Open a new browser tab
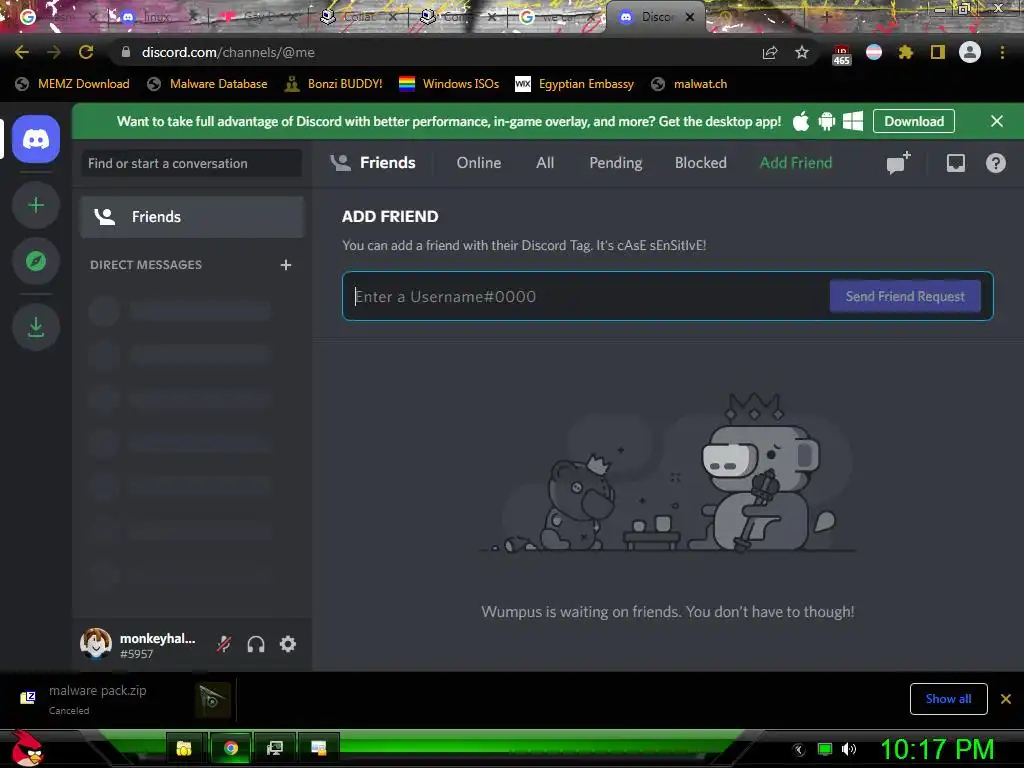The height and width of the screenshot is (768, 1024). coord(825,18)
